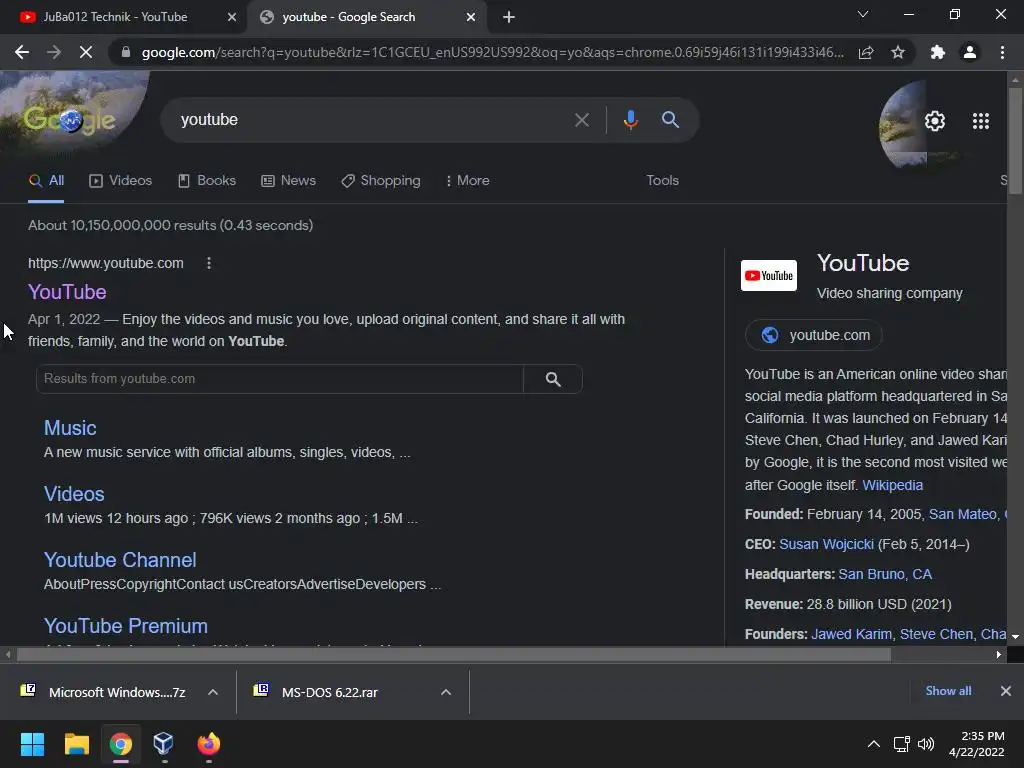Image resolution: width=1024 pixels, height=768 pixels.
Task: Open the clock and date panel
Action: click(x=976, y=744)
